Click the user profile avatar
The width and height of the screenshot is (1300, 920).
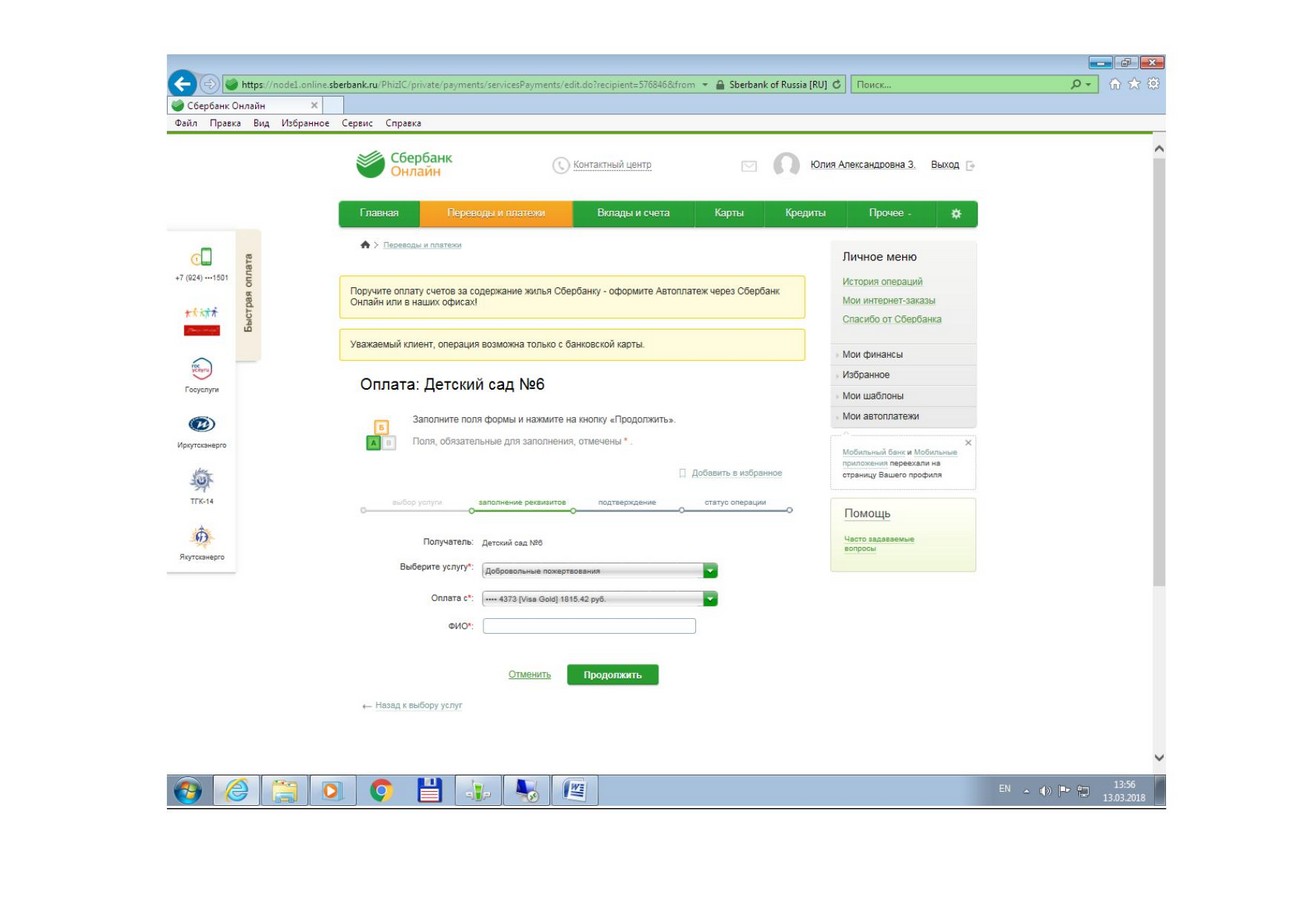coord(787,166)
